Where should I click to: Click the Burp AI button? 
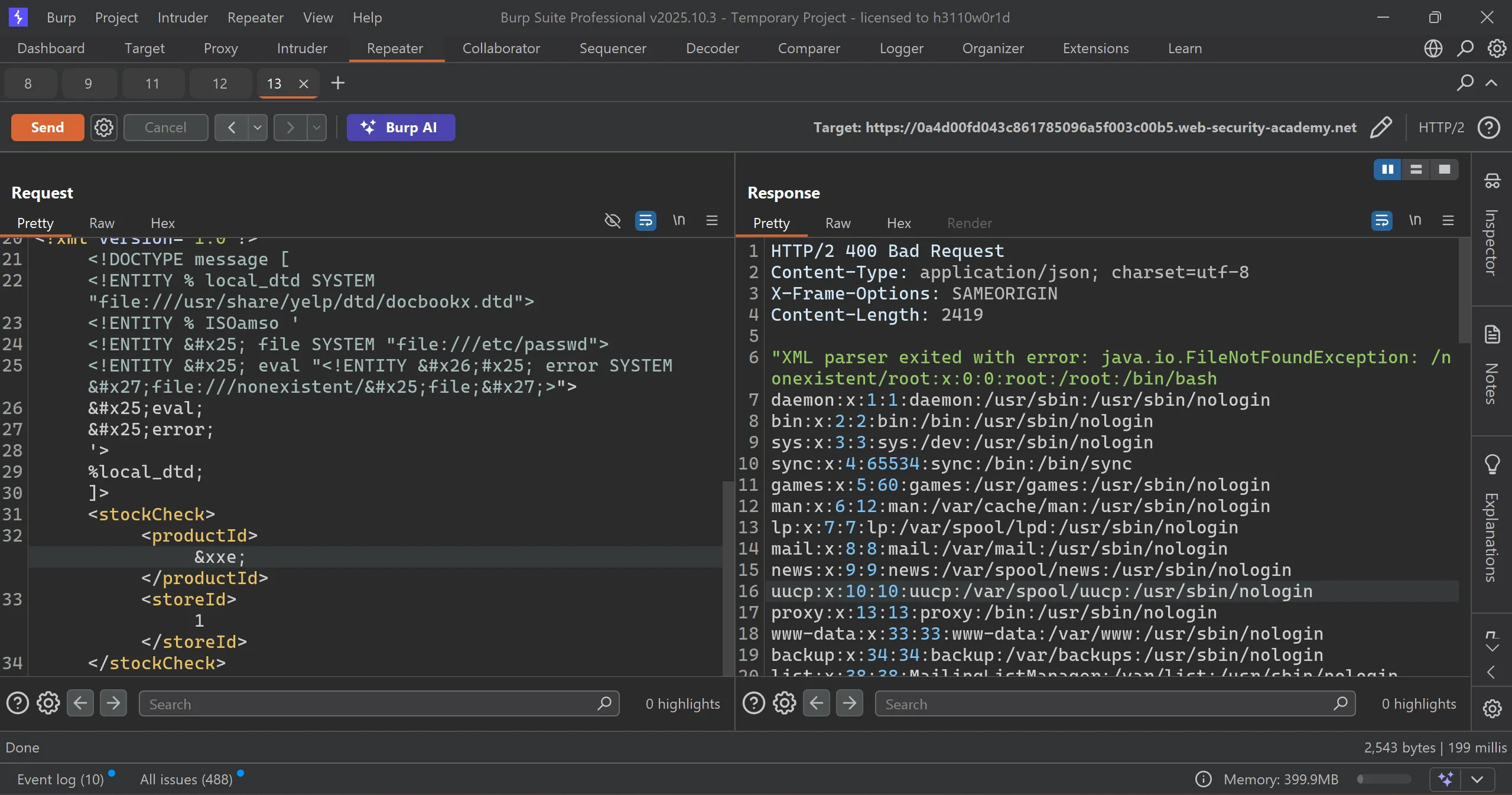click(x=401, y=128)
